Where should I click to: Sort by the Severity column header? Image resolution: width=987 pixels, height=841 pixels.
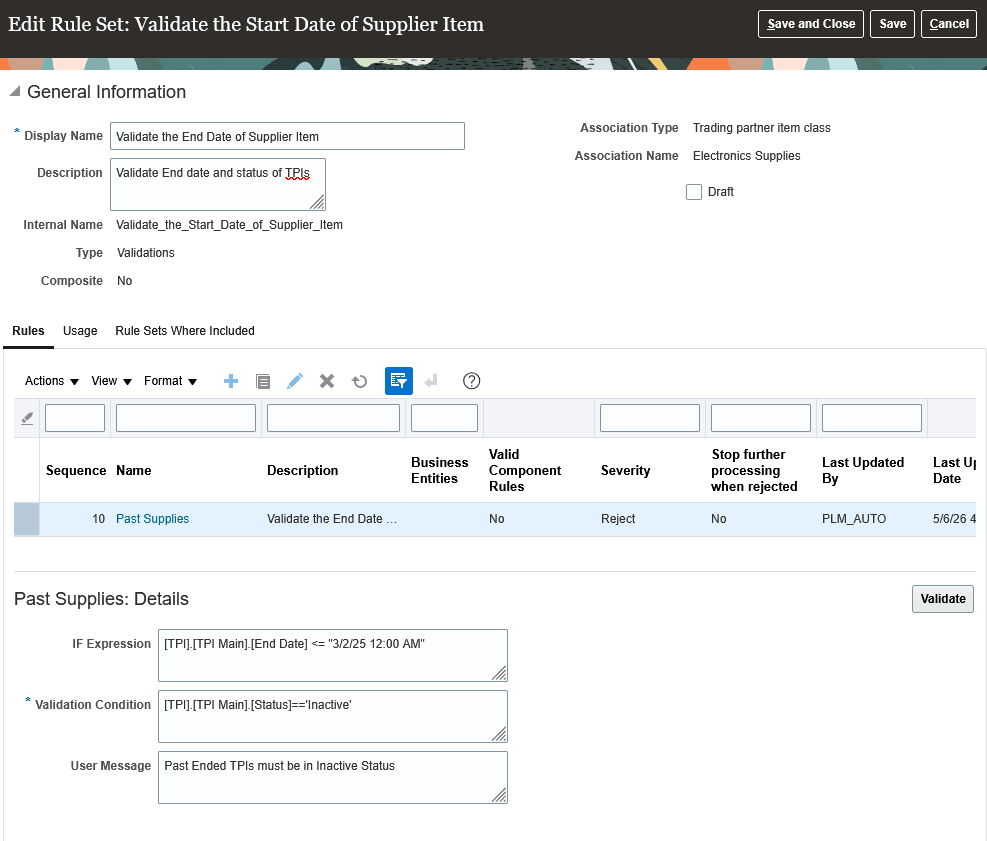point(625,470)
